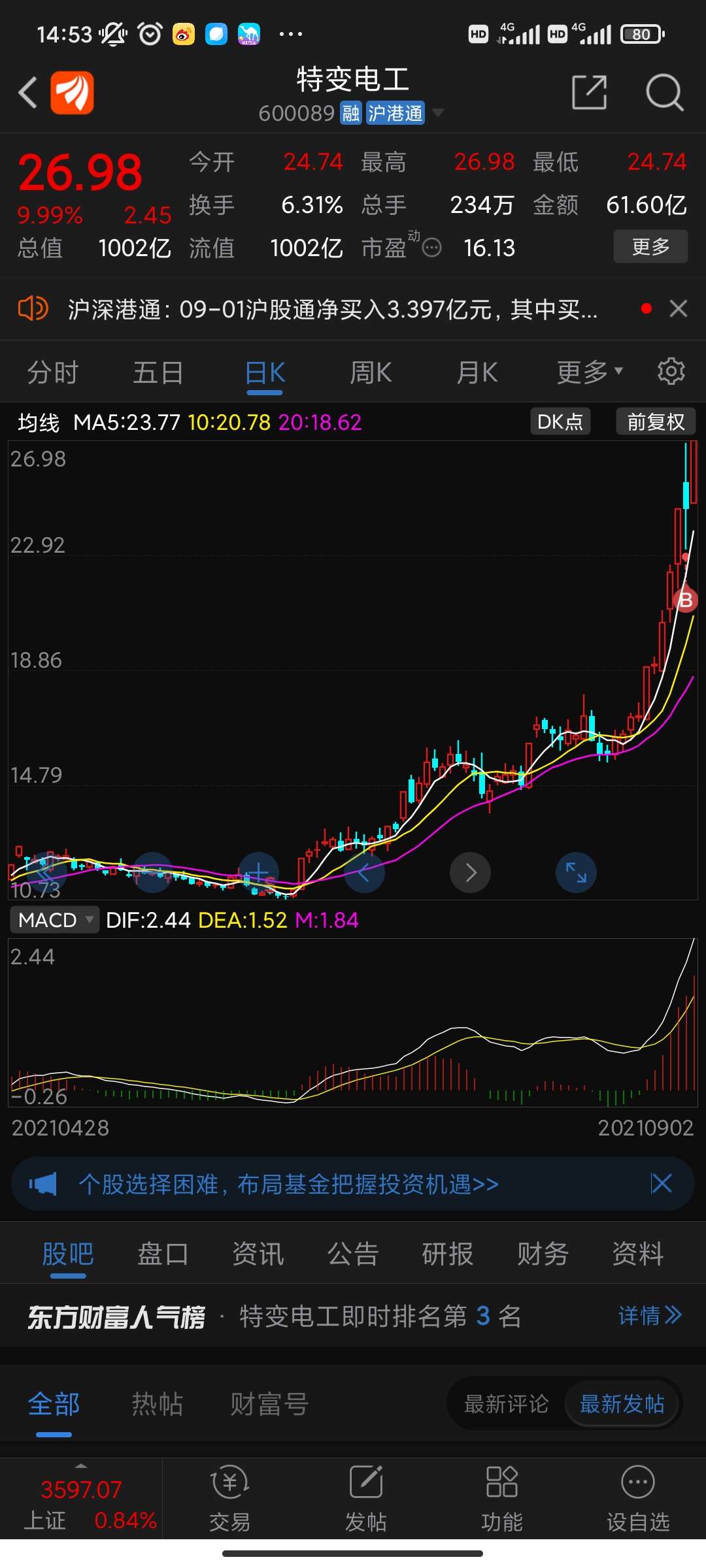Switch to the 分时 chart tab

click(x=53, y=373)
